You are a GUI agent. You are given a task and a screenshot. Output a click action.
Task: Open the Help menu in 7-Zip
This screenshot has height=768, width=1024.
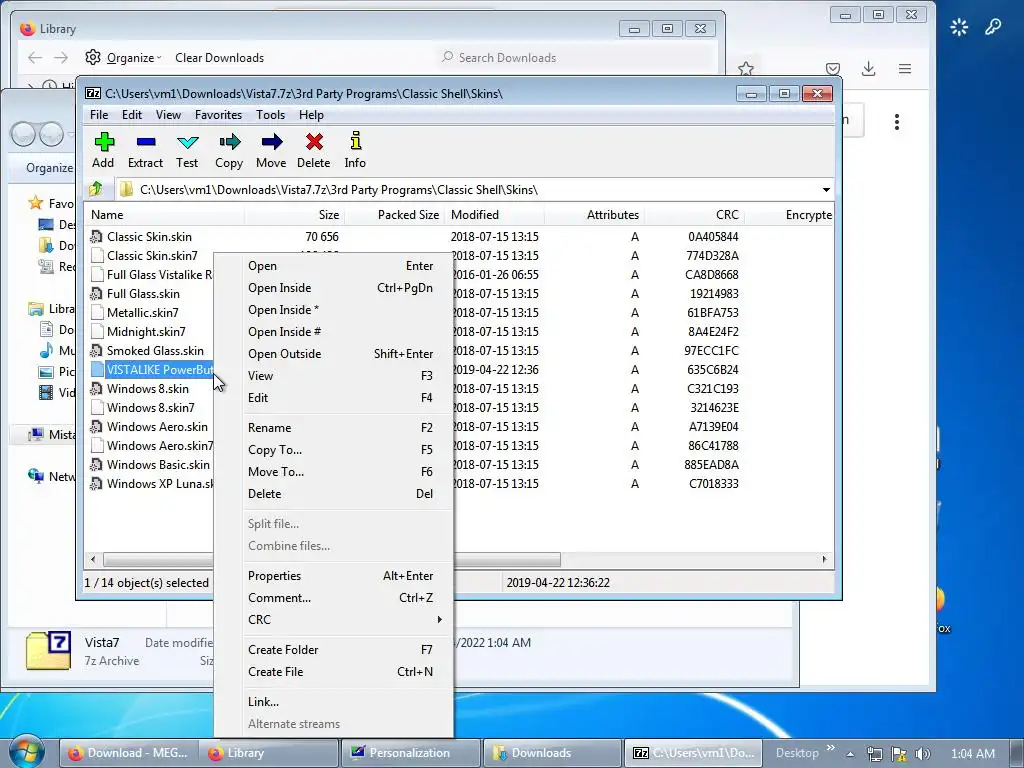[x=312, y=115]
